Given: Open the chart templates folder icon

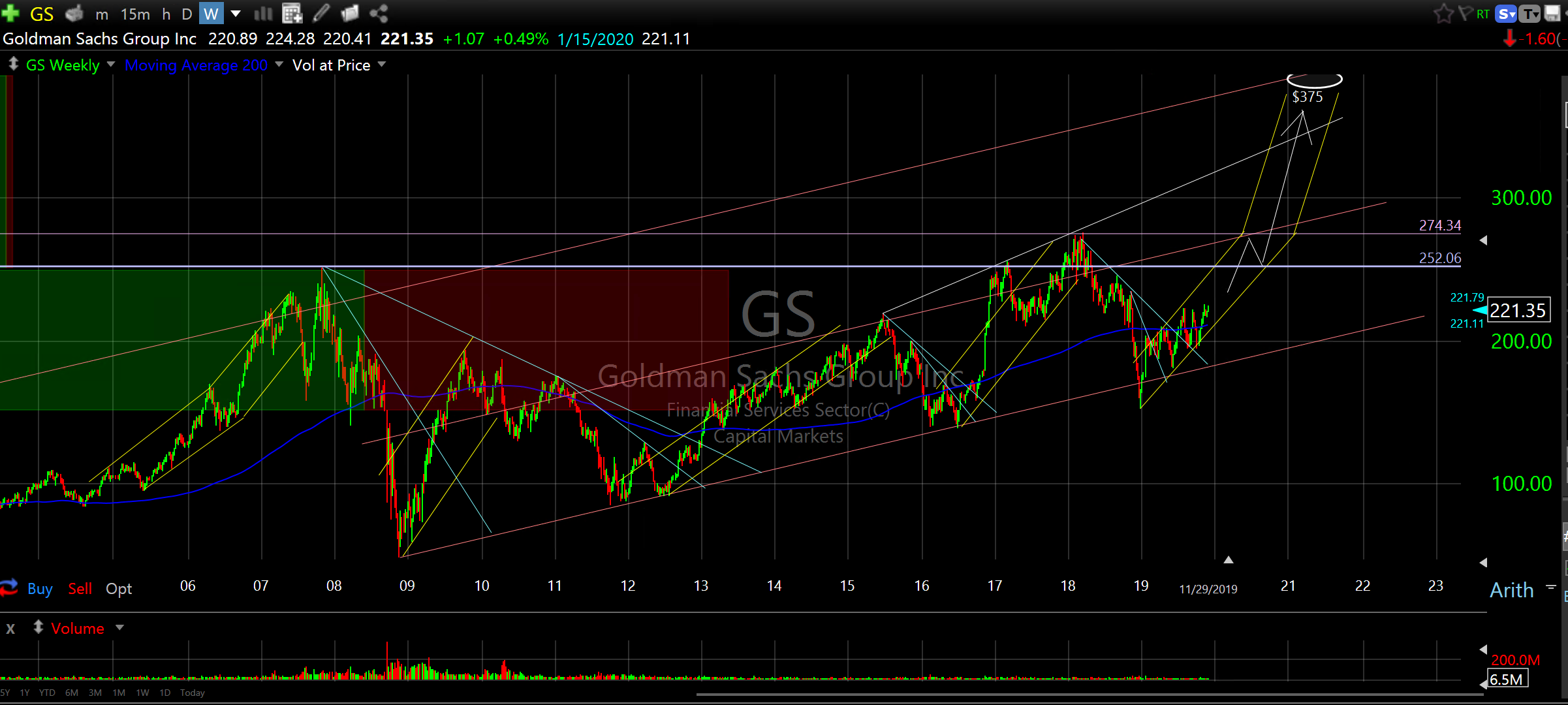Looking at the screenshot, I should coord(350,13).
